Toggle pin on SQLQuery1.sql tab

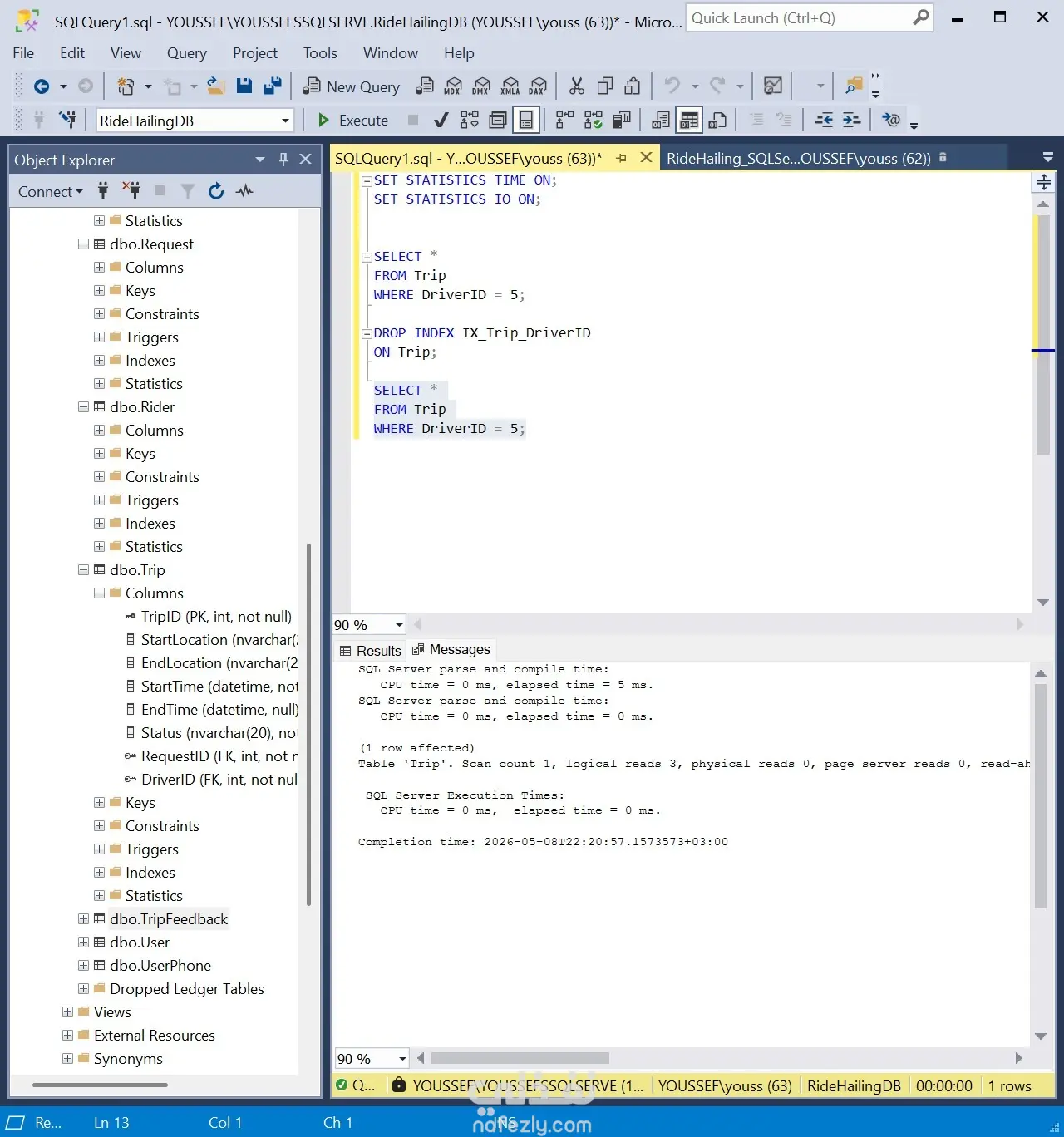[x=621, y=158]
